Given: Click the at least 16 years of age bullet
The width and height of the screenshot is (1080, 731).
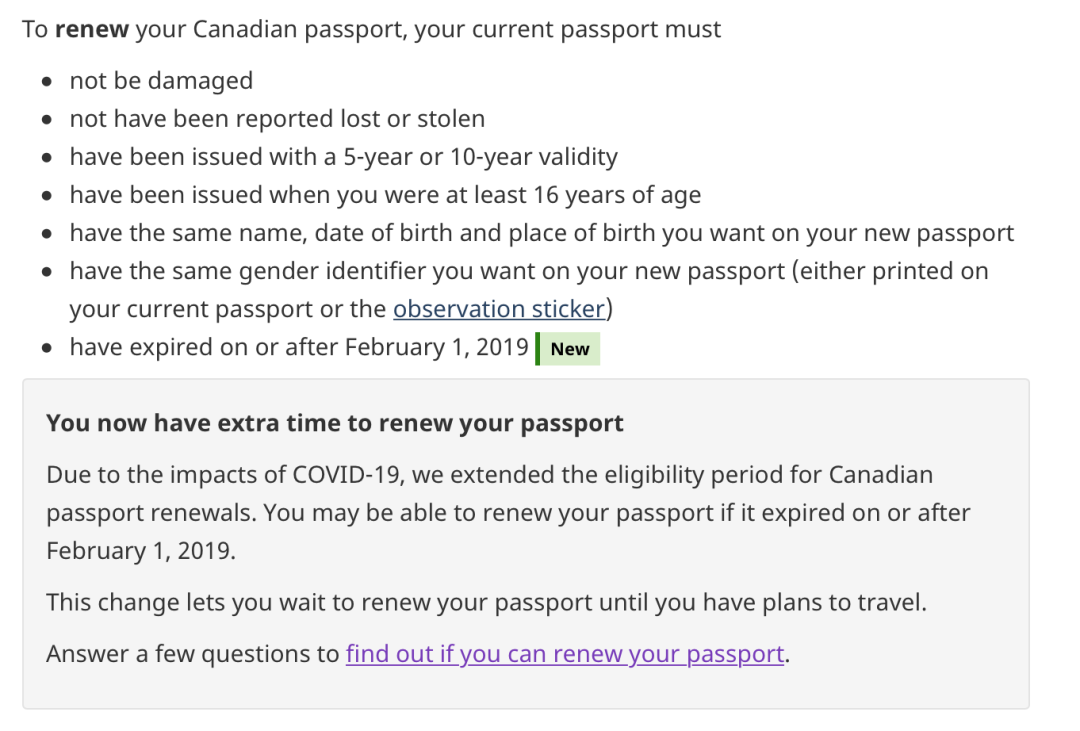Looking at the screenshot, I should (x=385, y=195).
